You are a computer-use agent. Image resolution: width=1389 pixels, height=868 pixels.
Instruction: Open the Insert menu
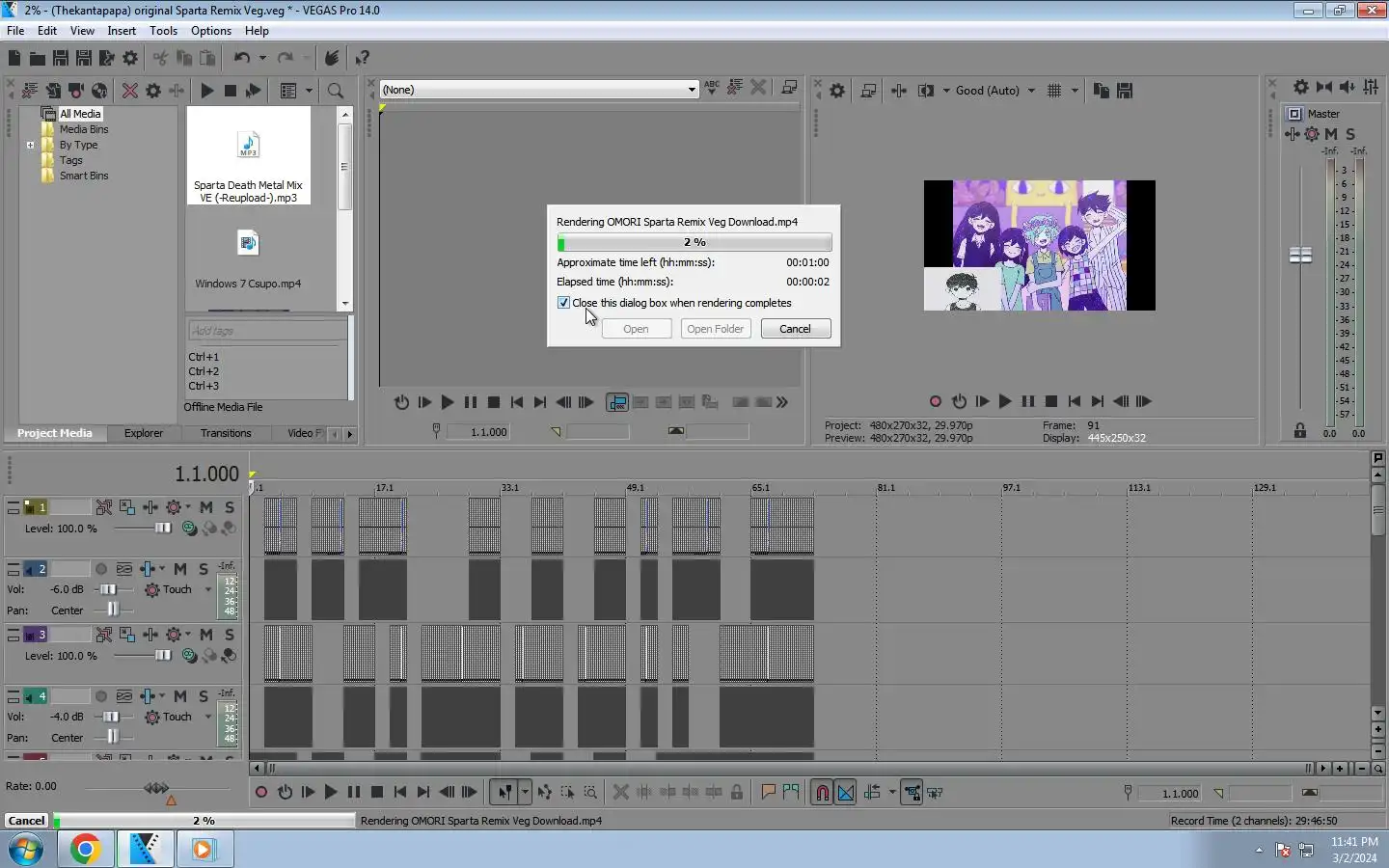(x=122, y=31)
